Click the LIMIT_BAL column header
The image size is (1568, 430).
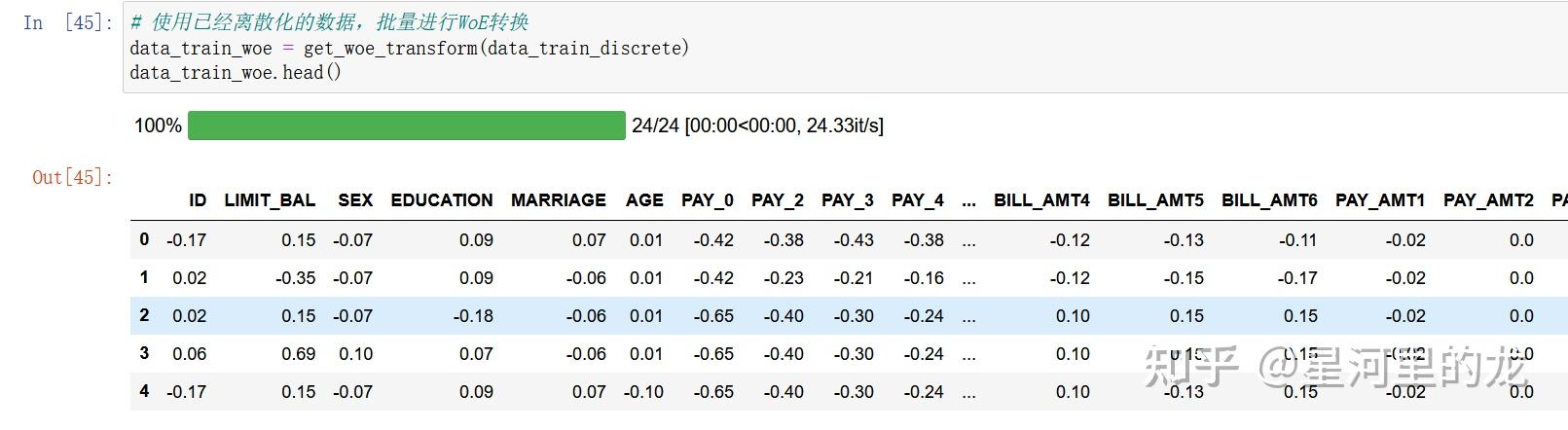tap(270, 200)
